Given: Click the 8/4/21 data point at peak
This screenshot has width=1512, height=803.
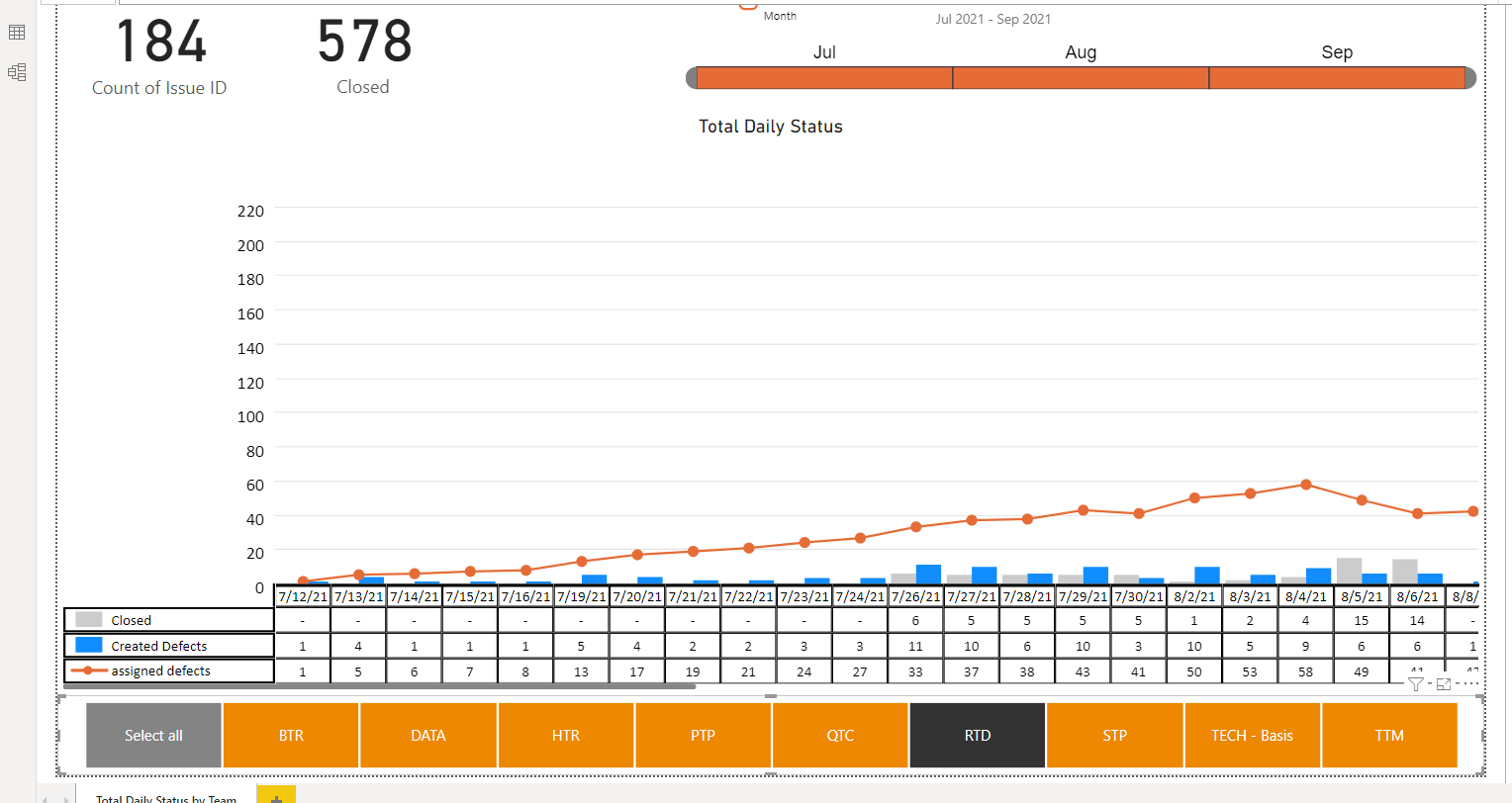Looking at the screenshot, I should [x=1306, y=485].
